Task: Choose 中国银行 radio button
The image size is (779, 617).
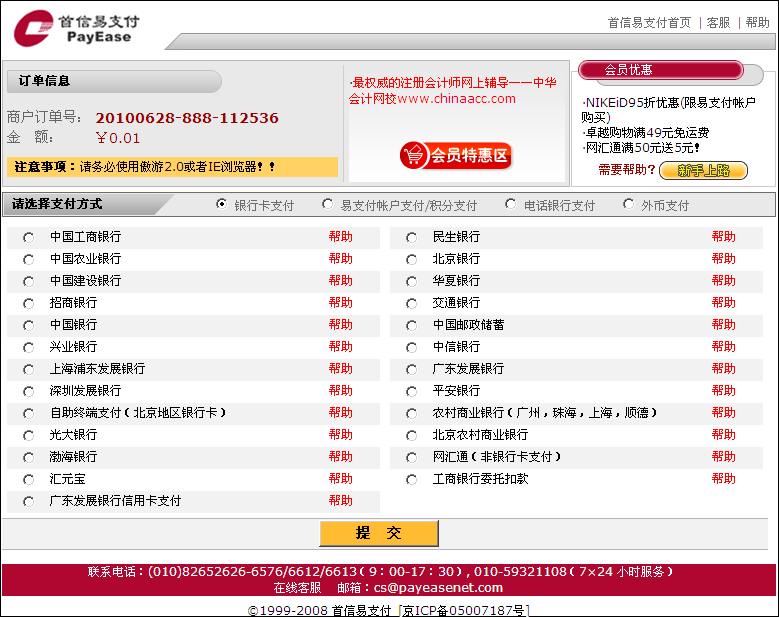Action: click(x=29, y=326)
